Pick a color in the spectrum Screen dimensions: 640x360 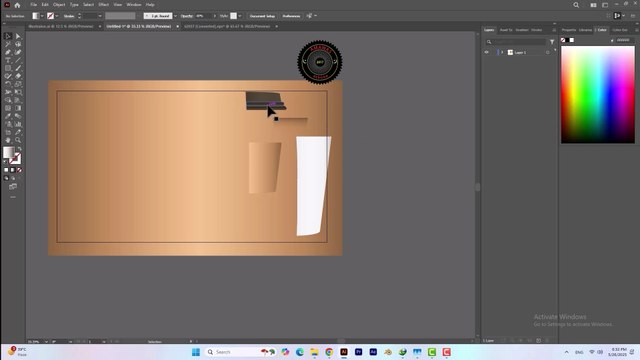[598, 94]
